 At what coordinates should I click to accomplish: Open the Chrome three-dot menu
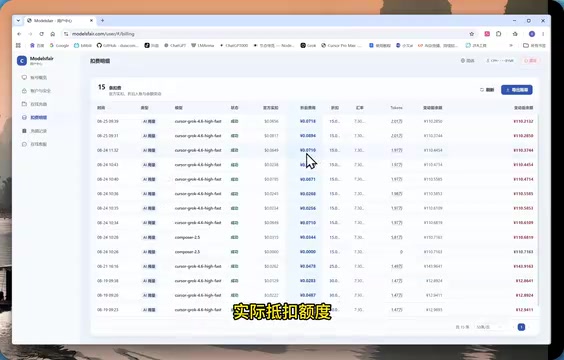[x=543, y=34]
